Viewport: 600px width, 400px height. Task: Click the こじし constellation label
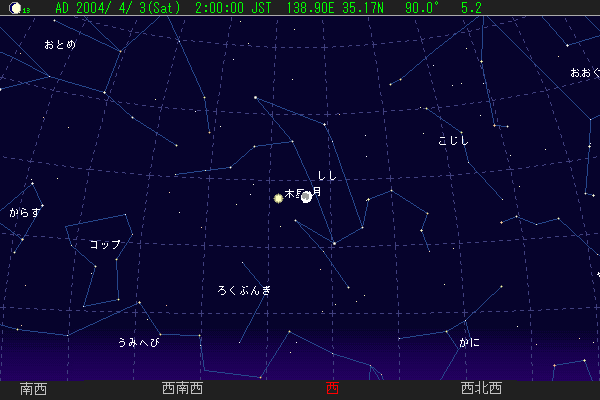click(453, 141)
